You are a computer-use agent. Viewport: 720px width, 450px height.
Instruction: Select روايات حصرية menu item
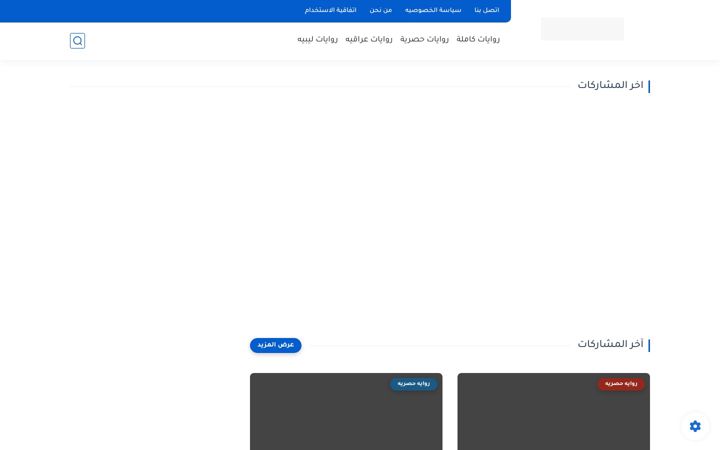(424, 39)
